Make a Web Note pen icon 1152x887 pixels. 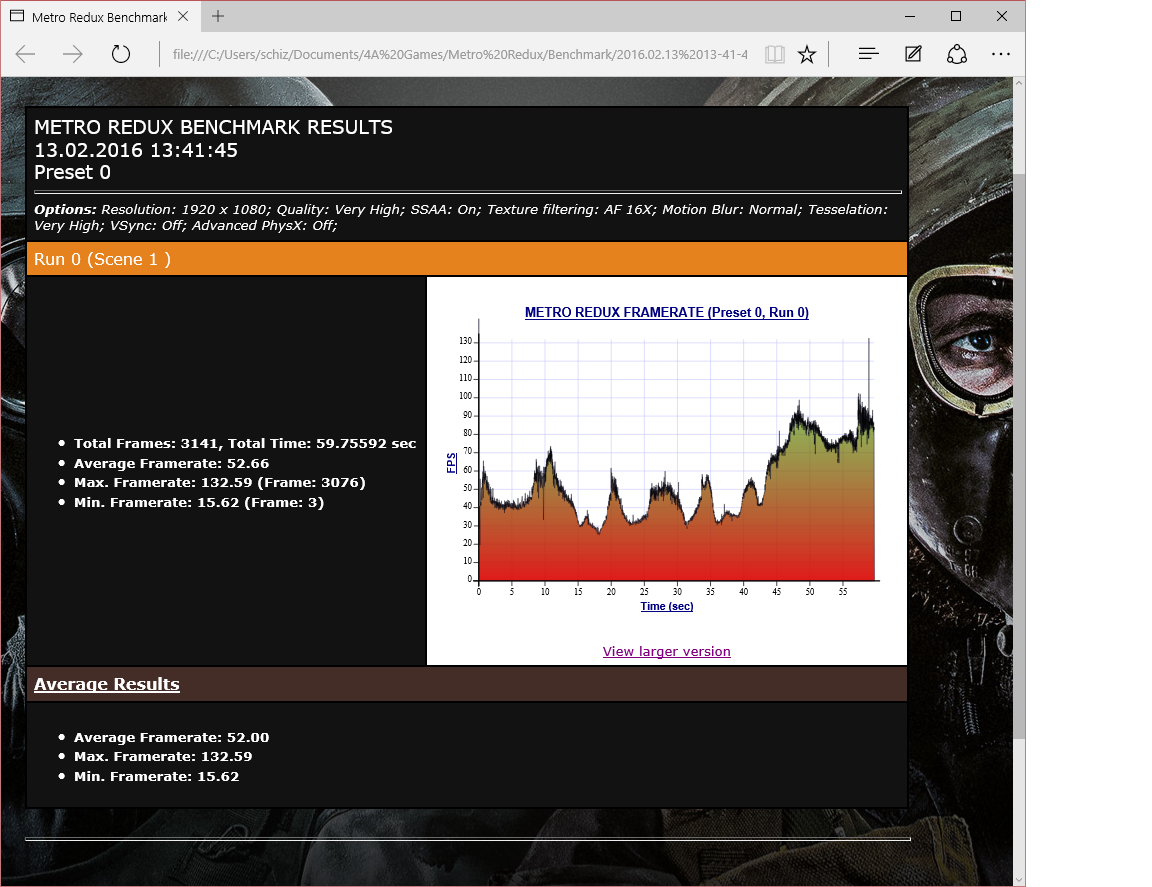(x=913, y=54)
